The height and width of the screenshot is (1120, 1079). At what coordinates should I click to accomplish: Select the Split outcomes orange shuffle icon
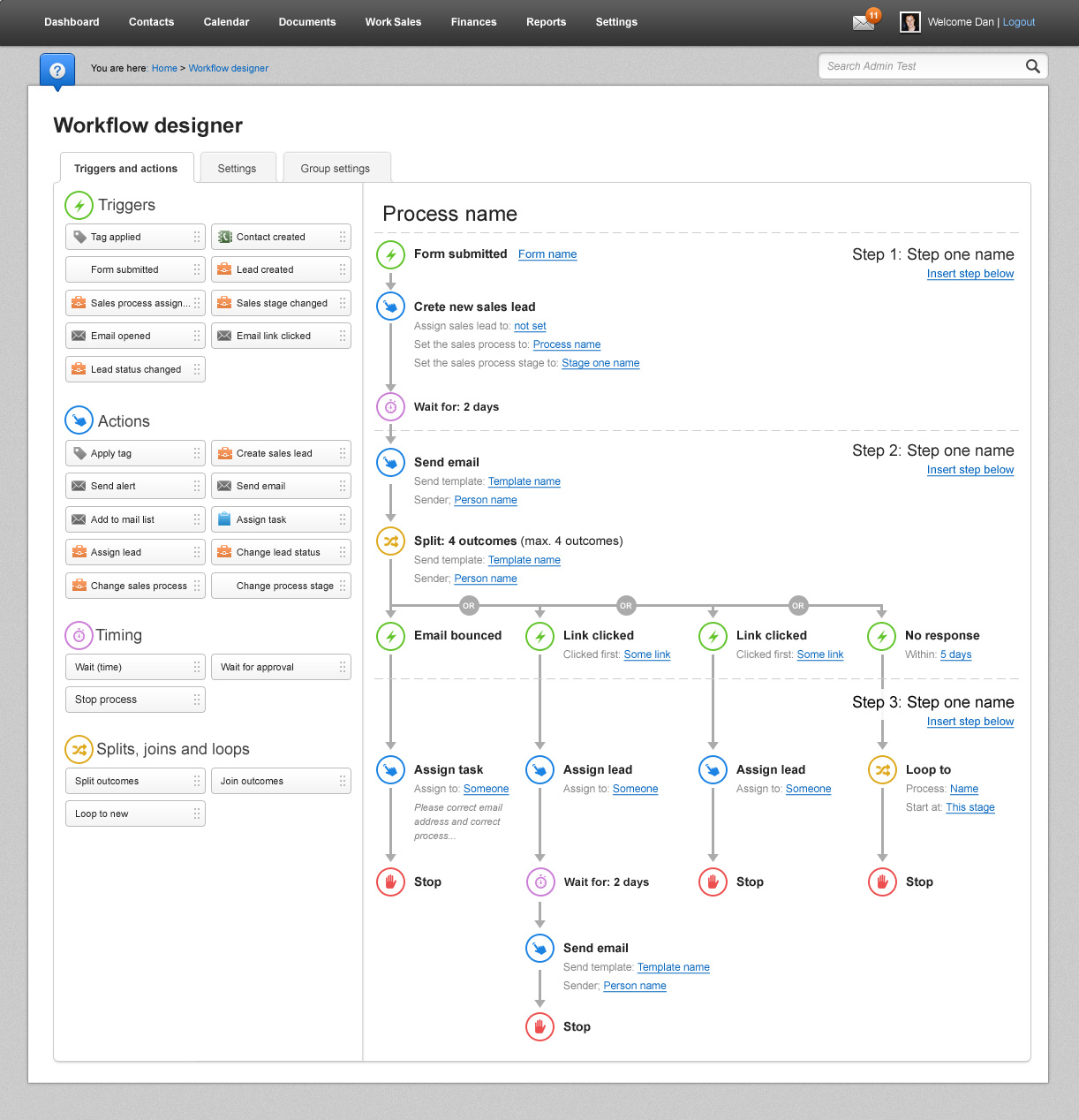click(x=390, y=541)
